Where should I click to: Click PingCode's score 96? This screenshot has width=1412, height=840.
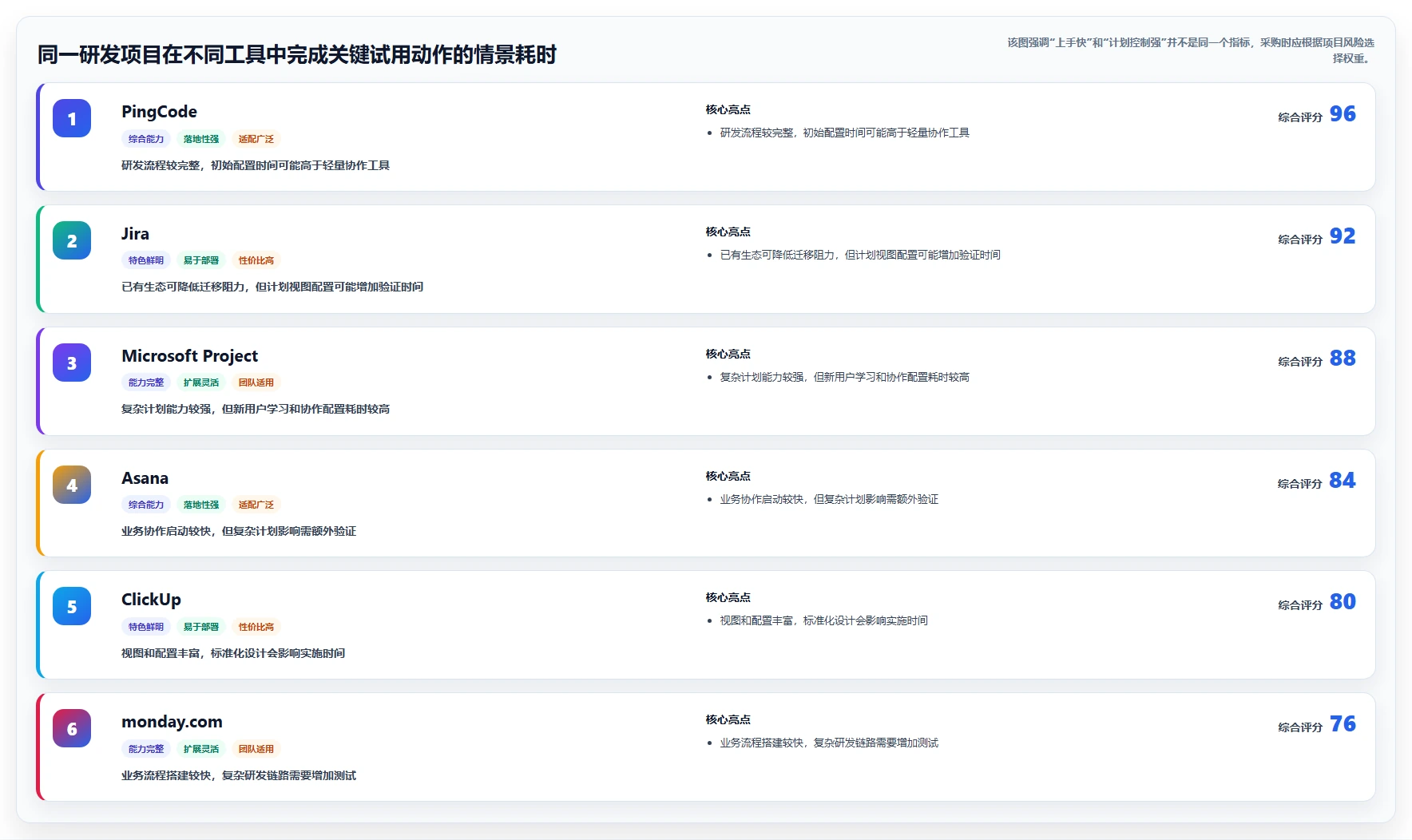[x=1343, y=114]
